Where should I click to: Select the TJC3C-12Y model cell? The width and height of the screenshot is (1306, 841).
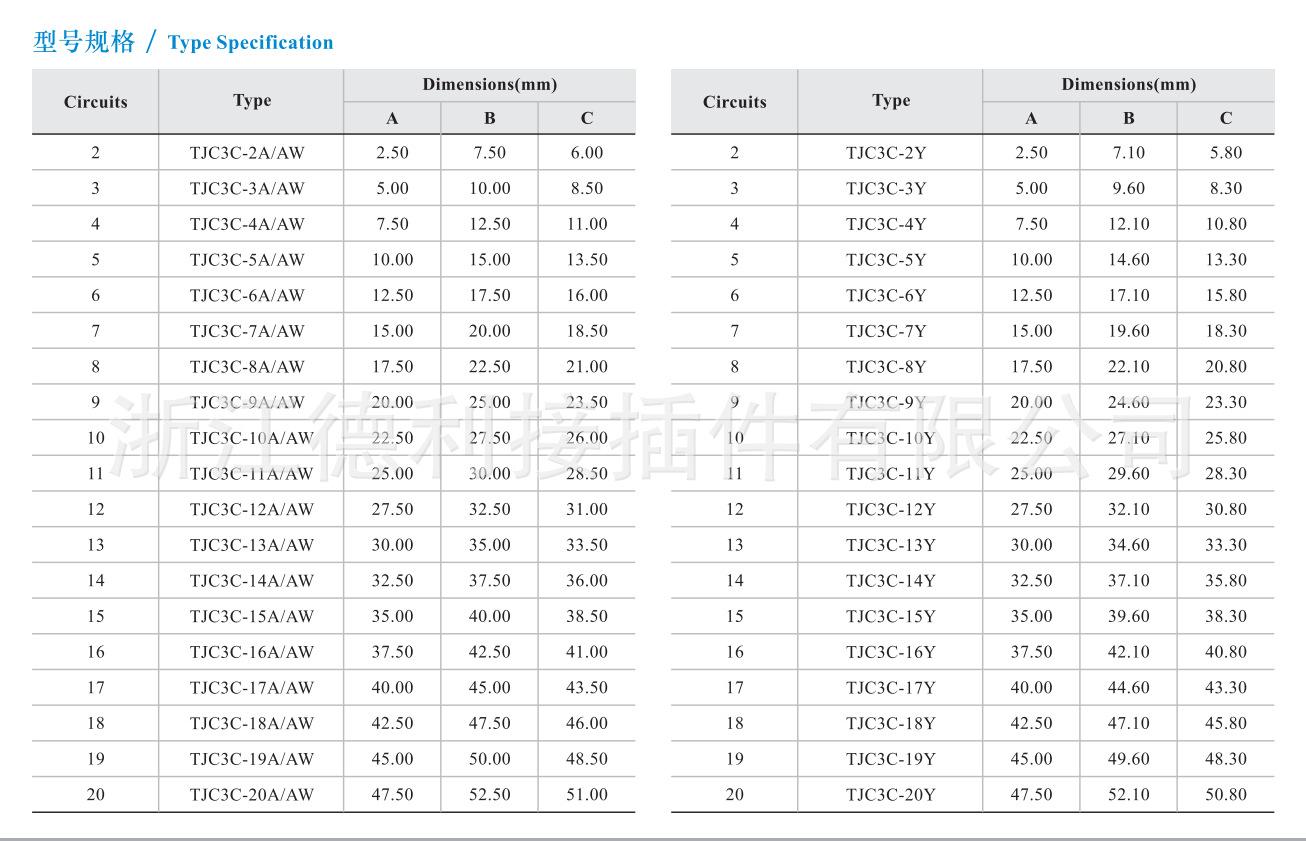coord(890,509)
